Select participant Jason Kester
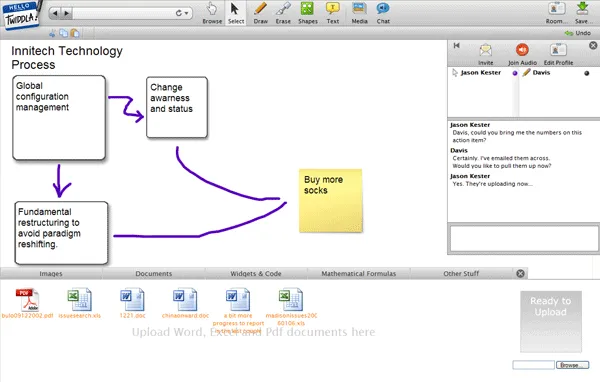 pyautogui.click(x=481, y=73)
